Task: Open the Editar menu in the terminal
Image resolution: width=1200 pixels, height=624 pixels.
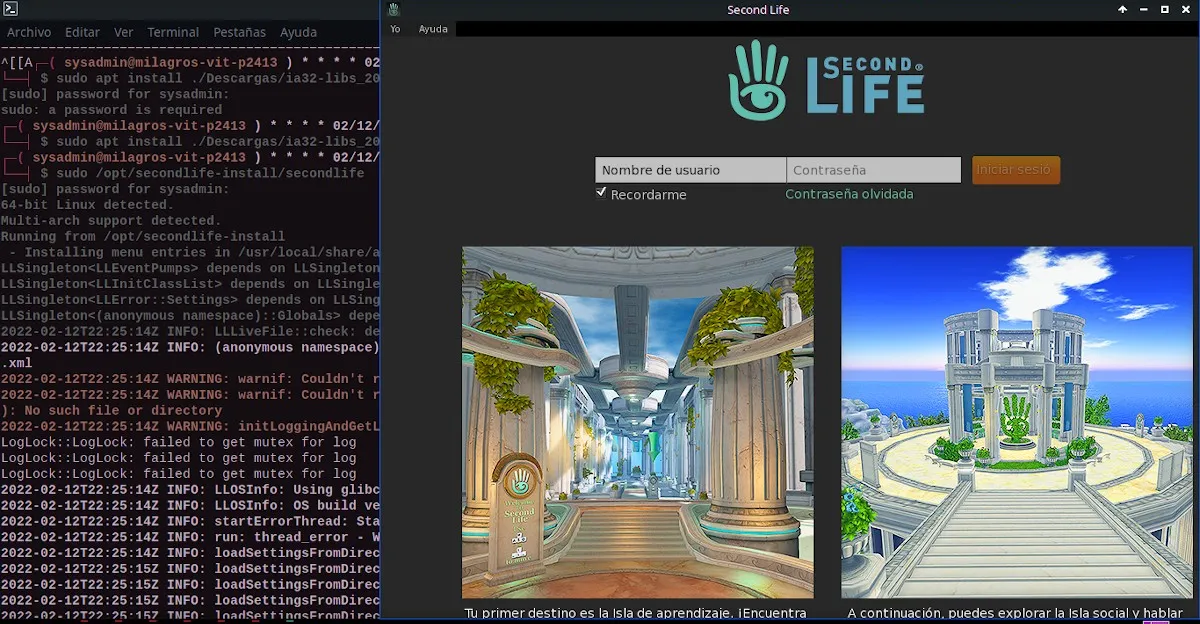Action: [82, 32]
